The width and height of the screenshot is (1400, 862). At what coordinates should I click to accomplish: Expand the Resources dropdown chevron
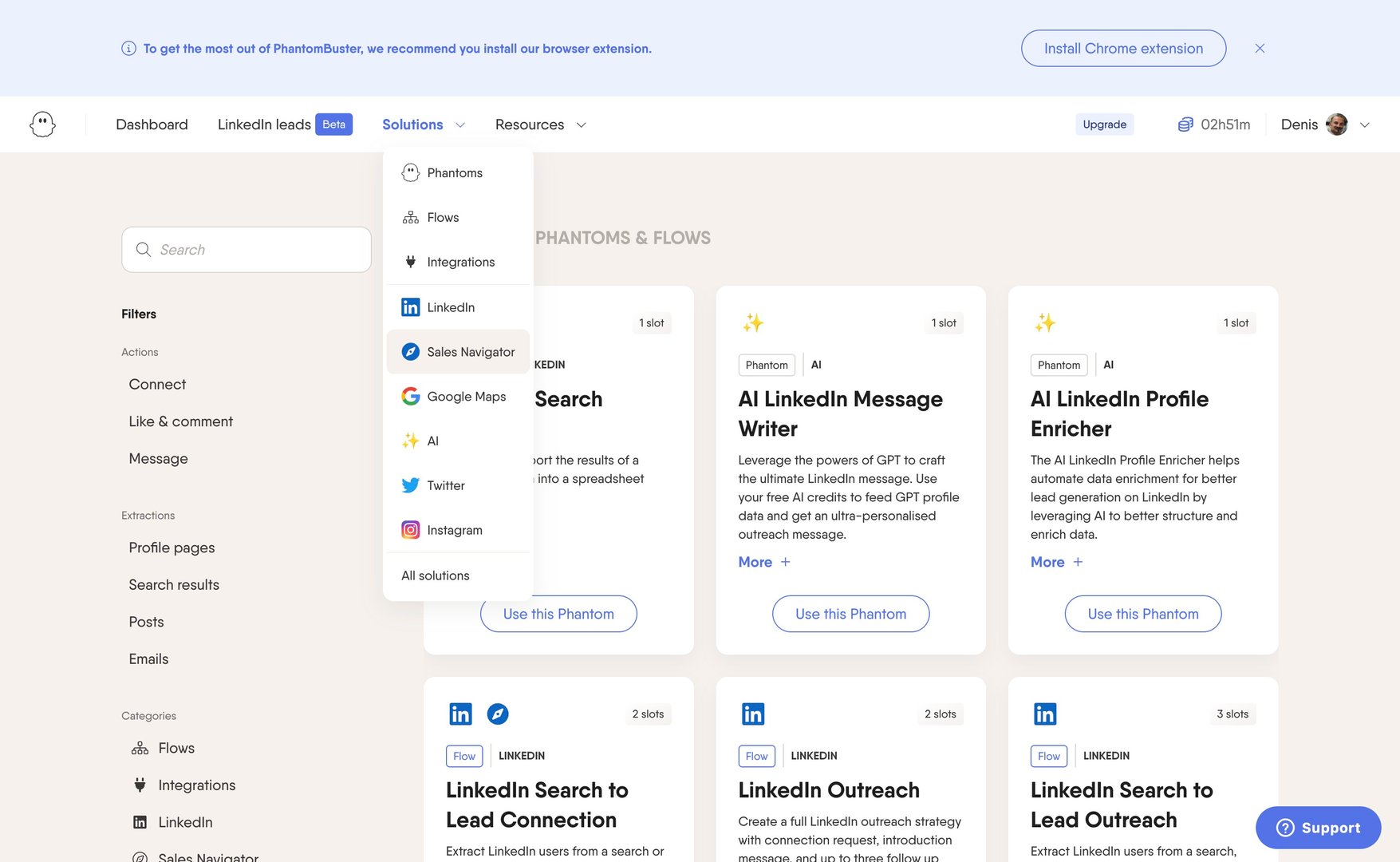(x=581, y=125)
